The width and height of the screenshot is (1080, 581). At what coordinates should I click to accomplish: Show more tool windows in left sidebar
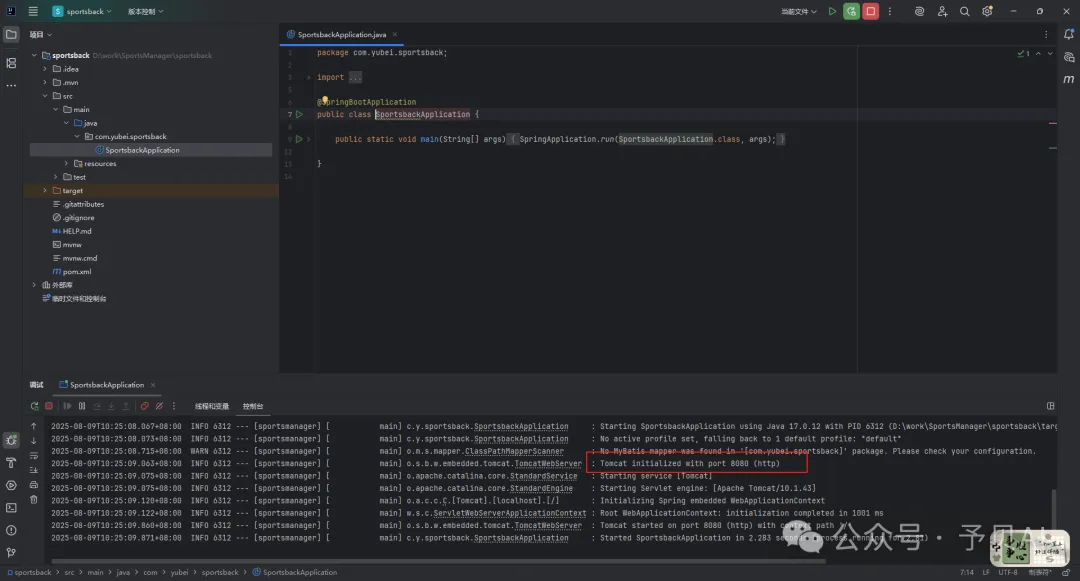(11, 85)
